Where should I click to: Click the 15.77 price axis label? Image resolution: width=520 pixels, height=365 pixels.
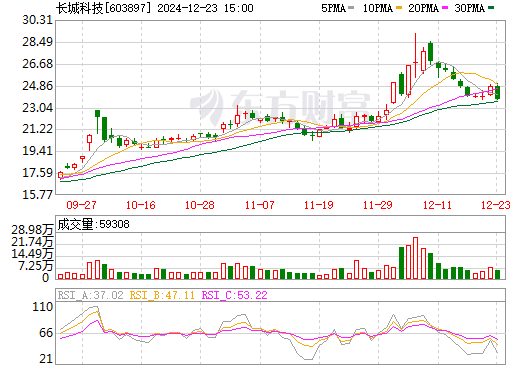(x=38, y=194)
